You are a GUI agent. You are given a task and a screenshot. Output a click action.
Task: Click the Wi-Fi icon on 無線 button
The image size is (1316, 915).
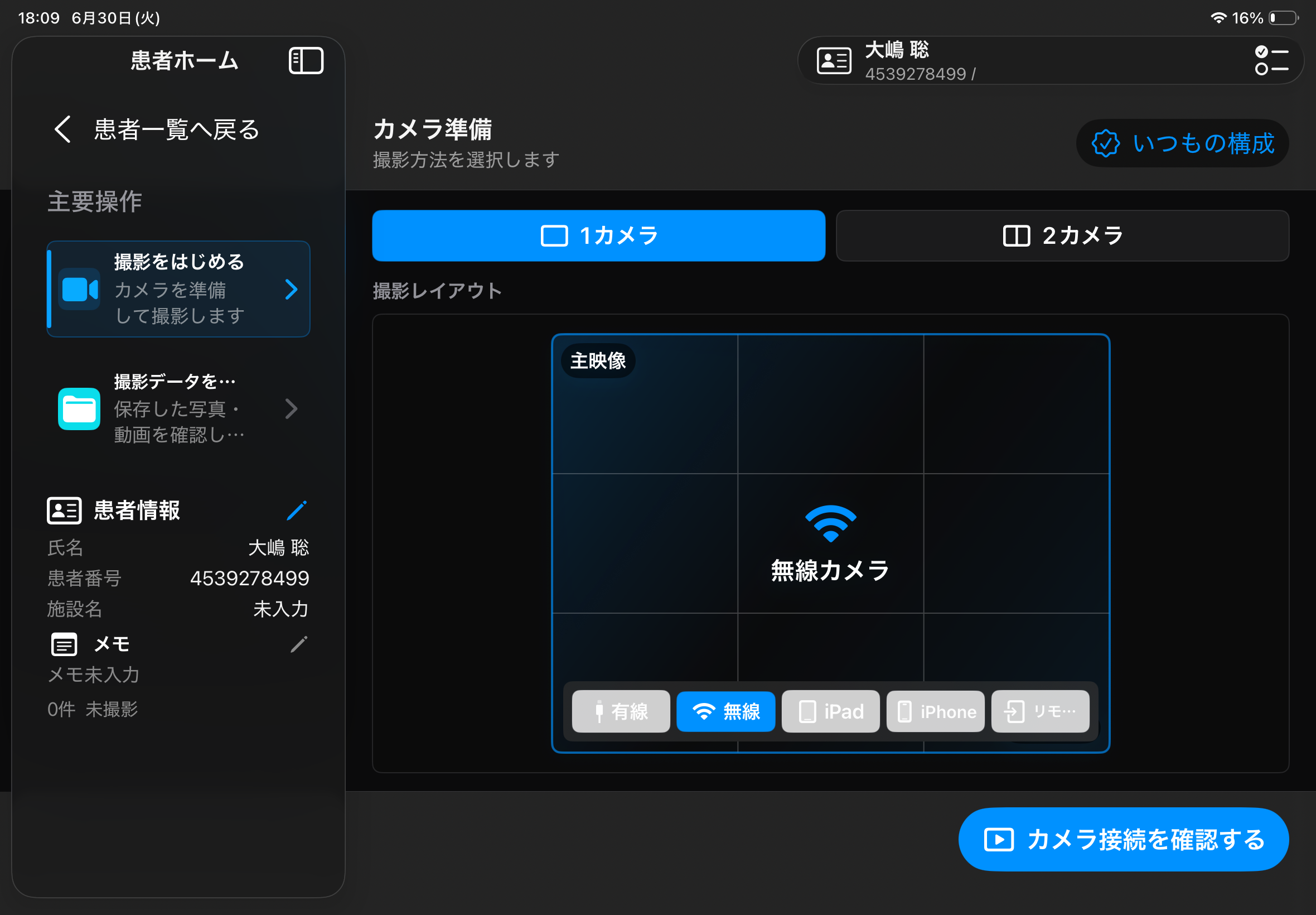(704, 711)
